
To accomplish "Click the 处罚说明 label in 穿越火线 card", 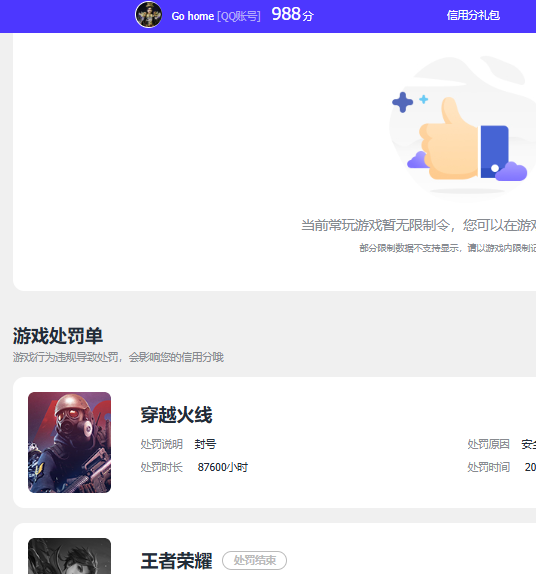I will click(x=161, y=444).
